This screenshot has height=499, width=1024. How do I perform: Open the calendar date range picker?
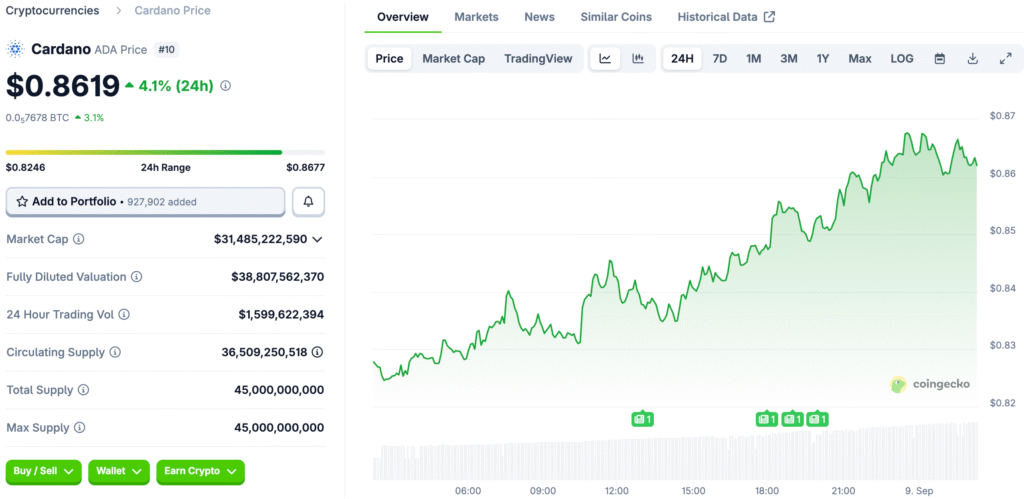(x=940, y=59)
